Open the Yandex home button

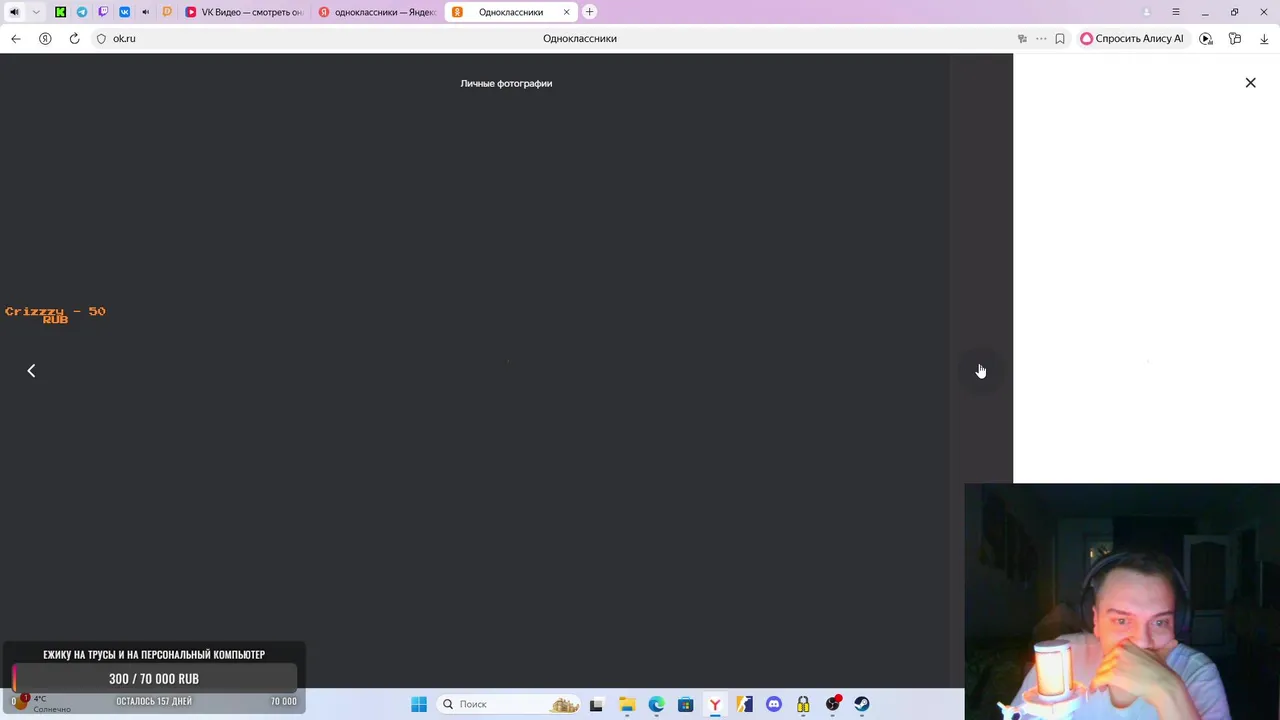pos(45,39)
